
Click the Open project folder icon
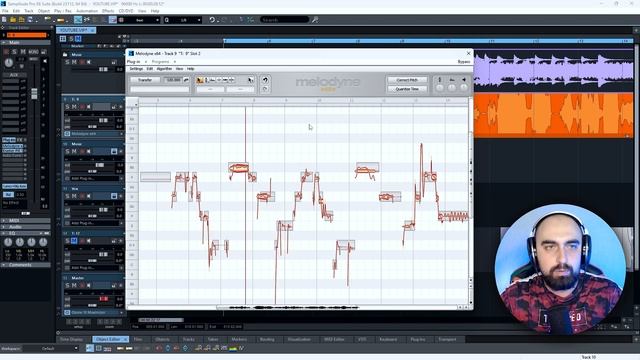(x=13, y=20)
